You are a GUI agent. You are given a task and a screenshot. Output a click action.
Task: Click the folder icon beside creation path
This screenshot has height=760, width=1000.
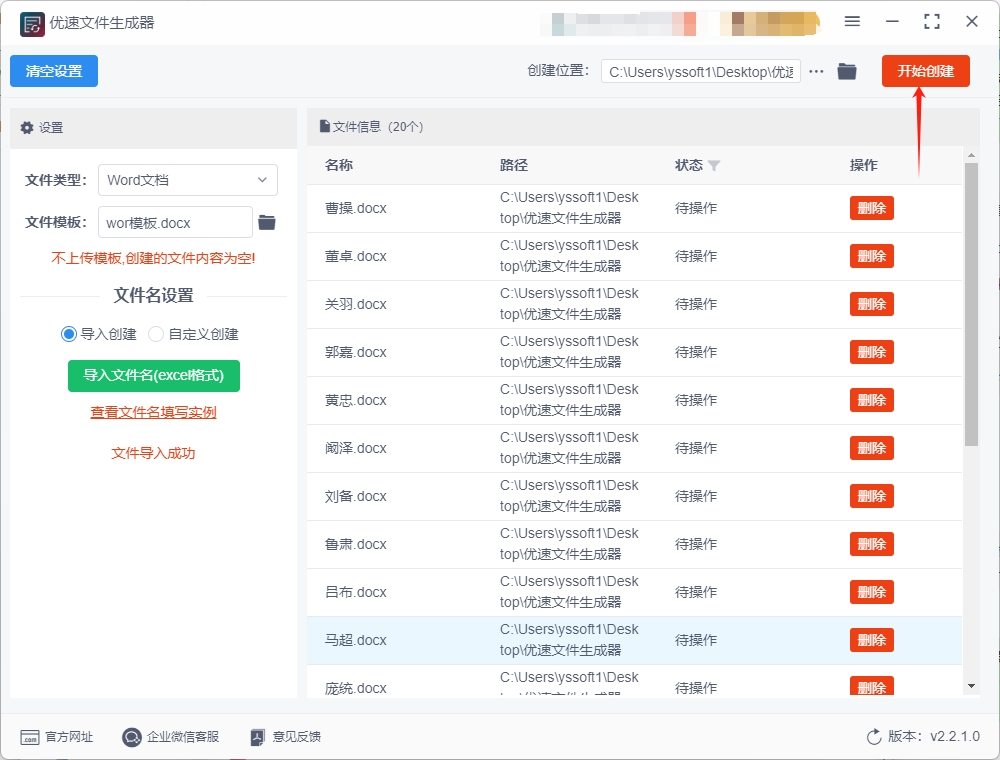847,71
